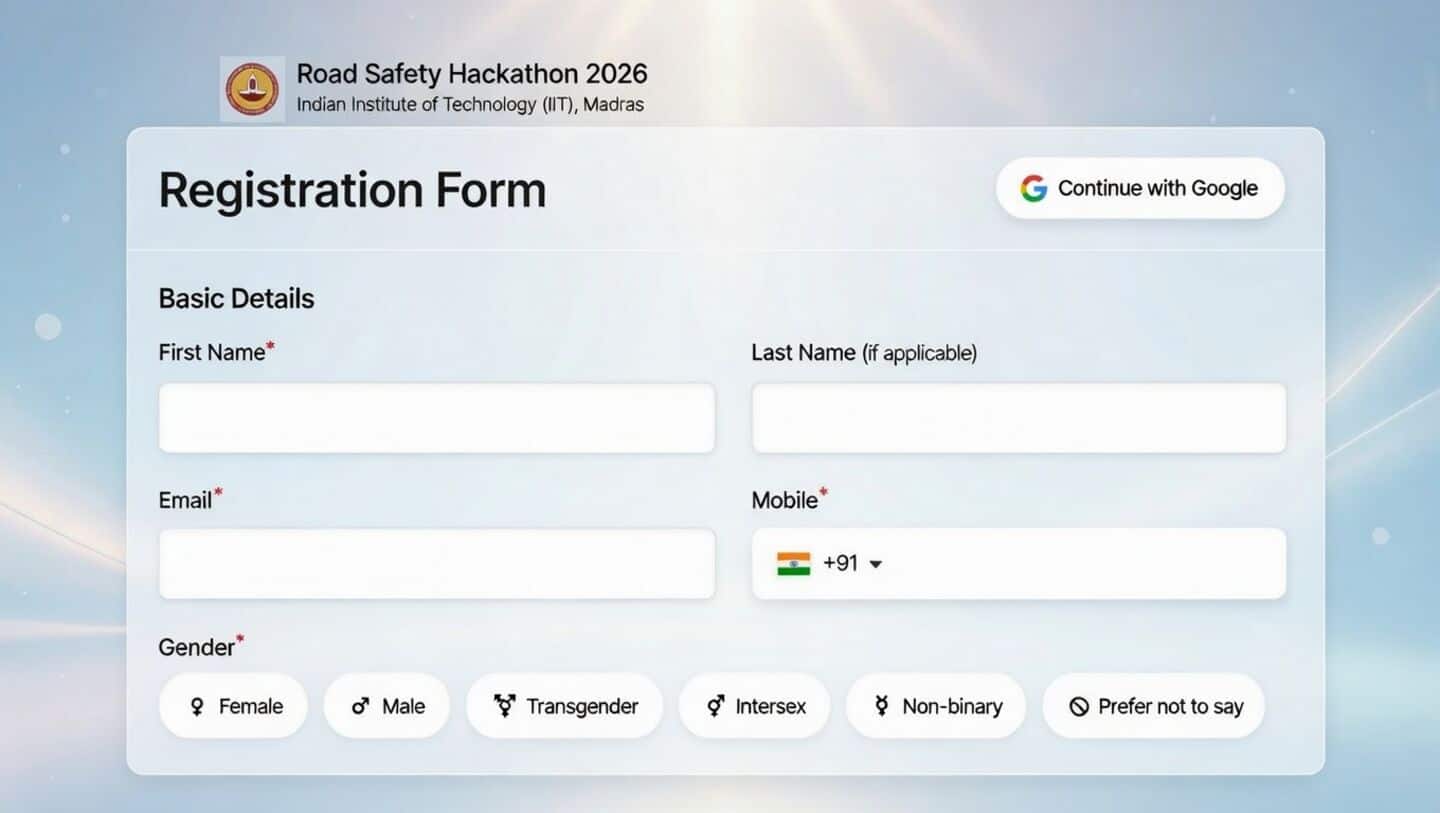Click the Google G icon
The width and height of the screenshot is (1440, 813).
[1032, 188]
